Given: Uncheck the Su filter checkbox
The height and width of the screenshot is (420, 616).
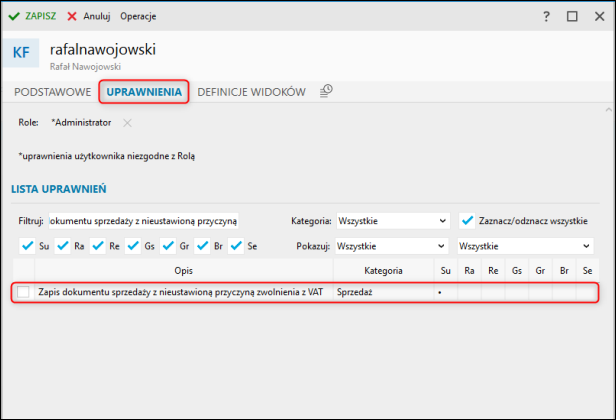Looking at the screenshot, I should pyautogui.click(x=27, y=246).
